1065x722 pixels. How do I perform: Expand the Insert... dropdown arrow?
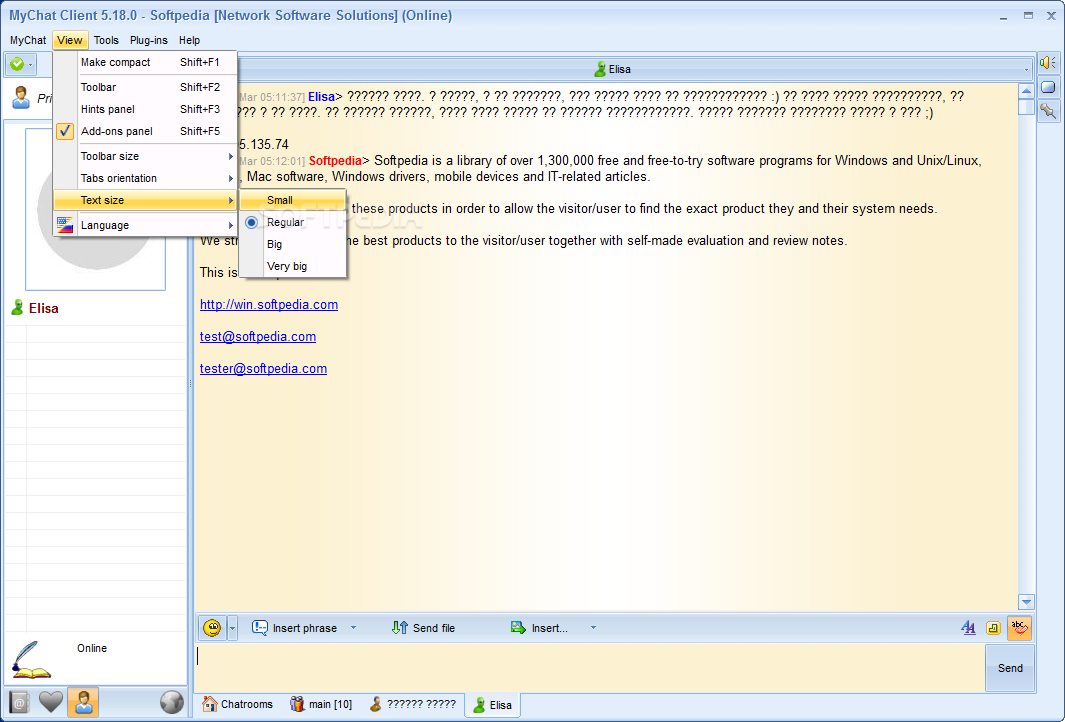coord(593,628)
